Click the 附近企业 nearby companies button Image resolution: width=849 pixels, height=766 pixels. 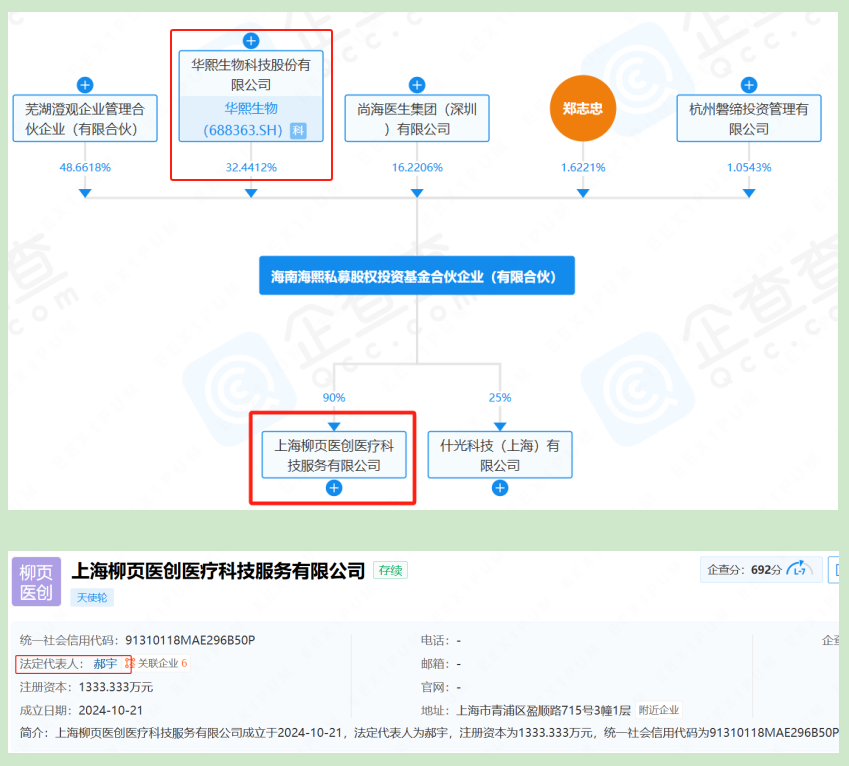[659, 710]
